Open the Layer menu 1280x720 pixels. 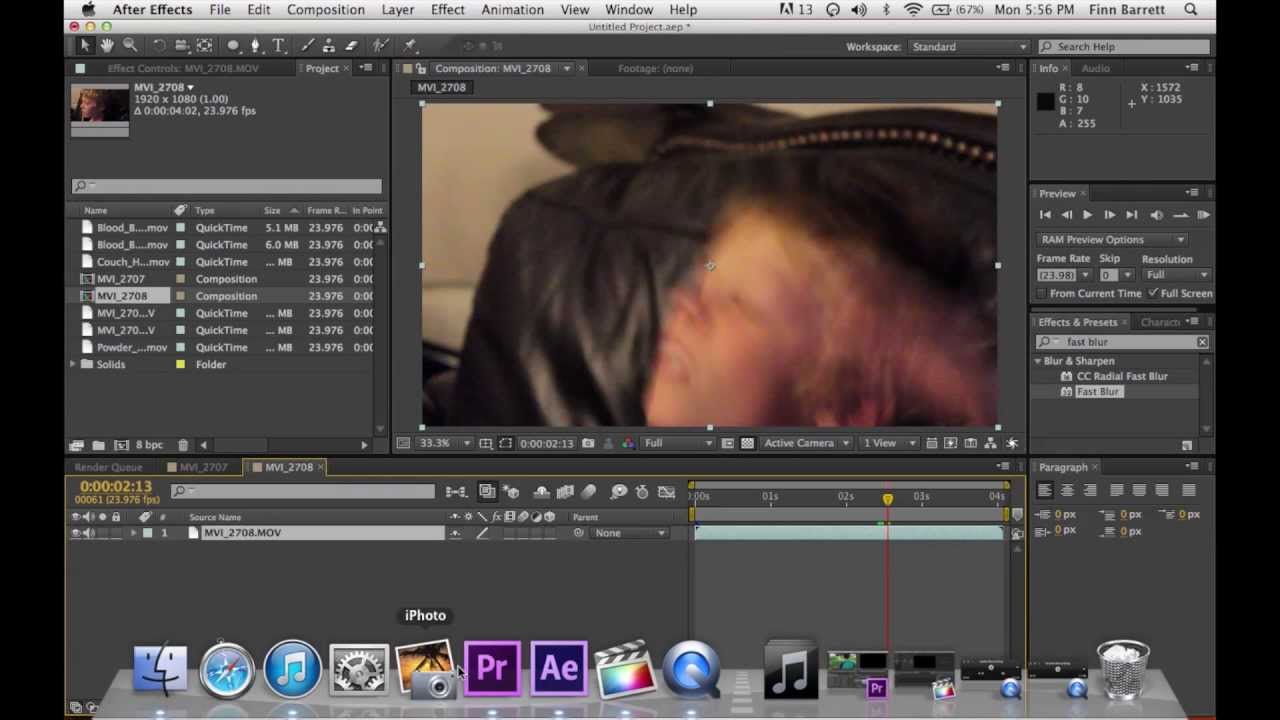point(397,10)
